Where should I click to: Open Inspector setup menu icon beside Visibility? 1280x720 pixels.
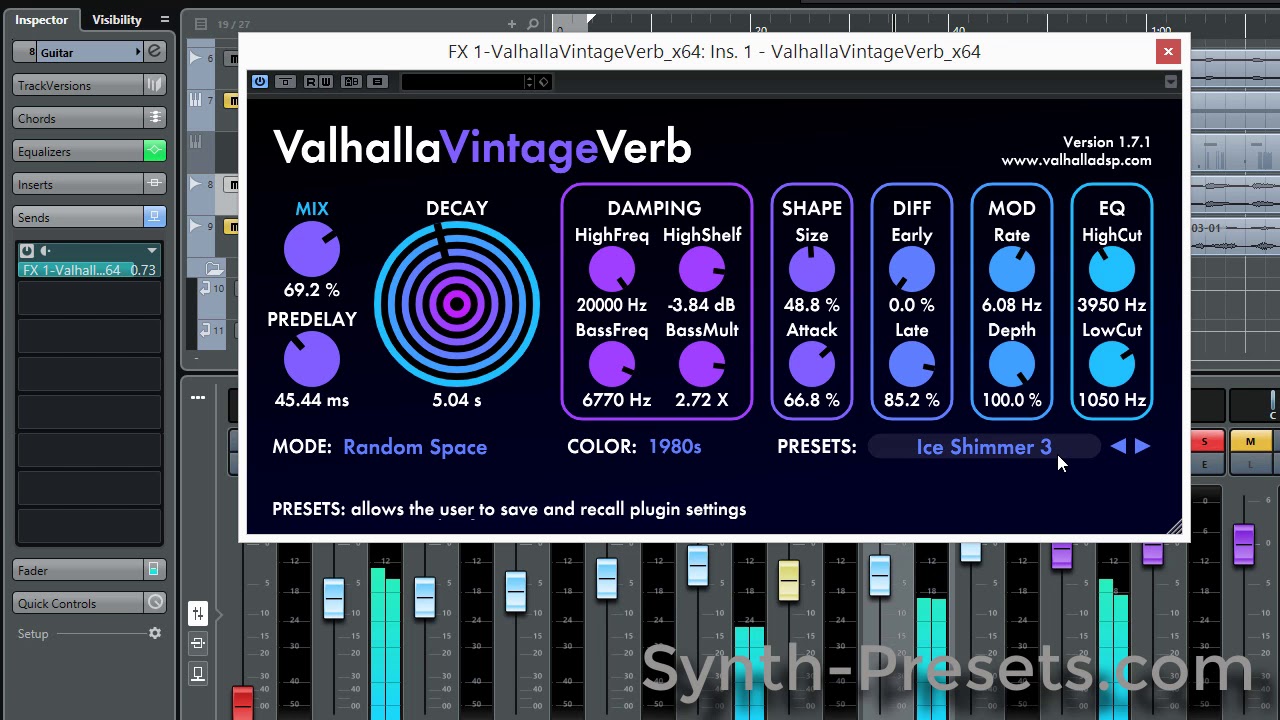[x=165, y=19]
